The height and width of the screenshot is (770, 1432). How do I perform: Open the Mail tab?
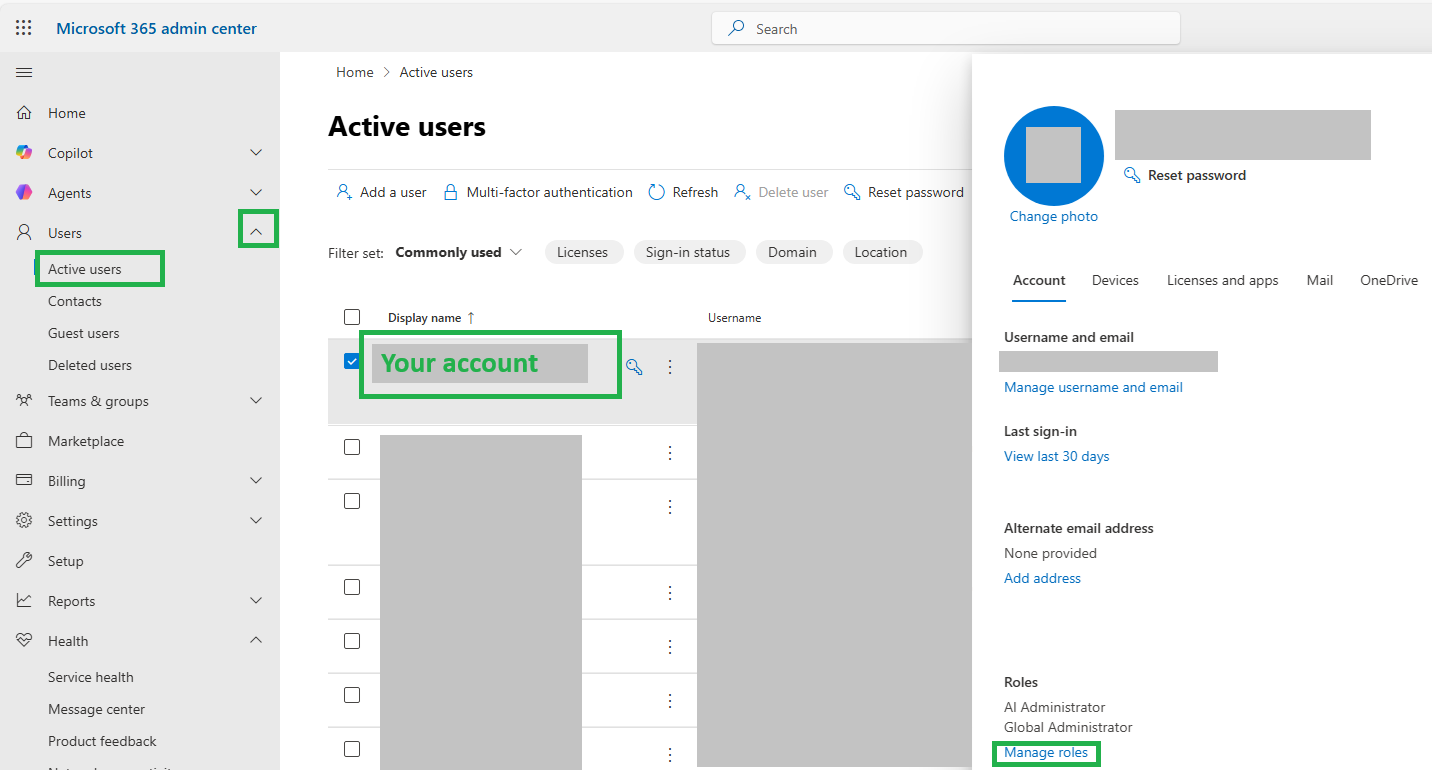(x=1319, y=280)
